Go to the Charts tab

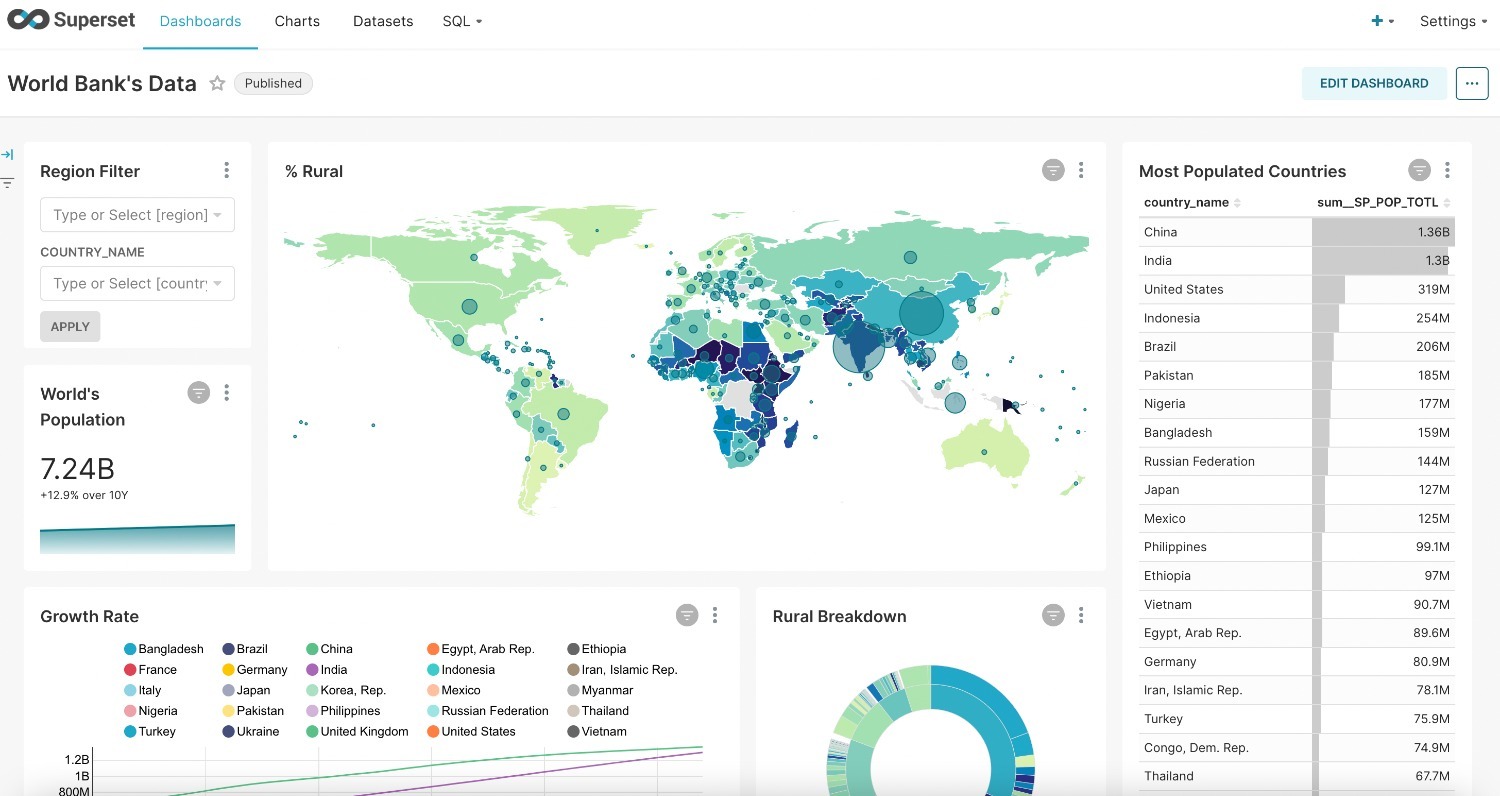coord(297,21)
